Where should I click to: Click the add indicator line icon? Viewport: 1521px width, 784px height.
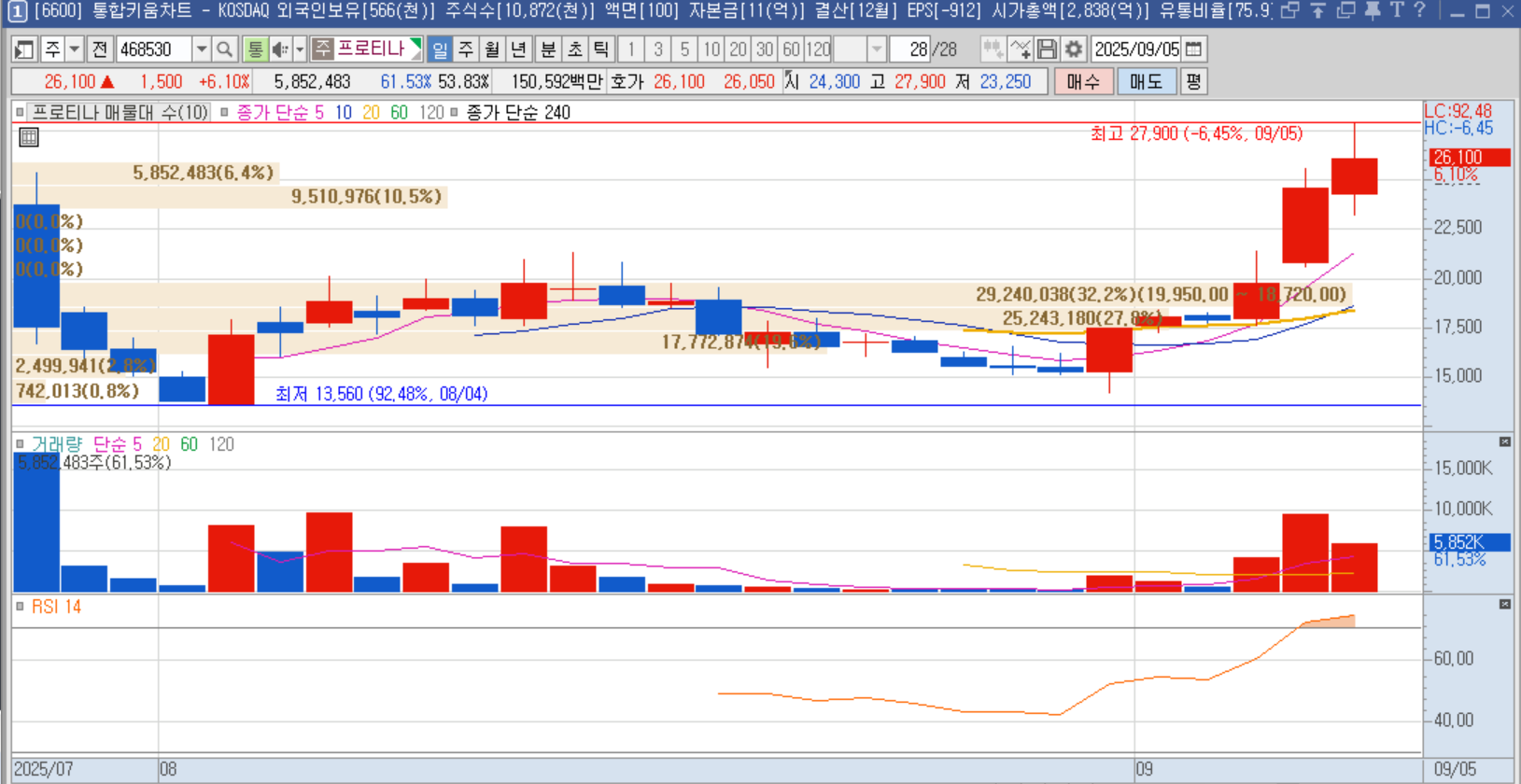pos(1020,49)
